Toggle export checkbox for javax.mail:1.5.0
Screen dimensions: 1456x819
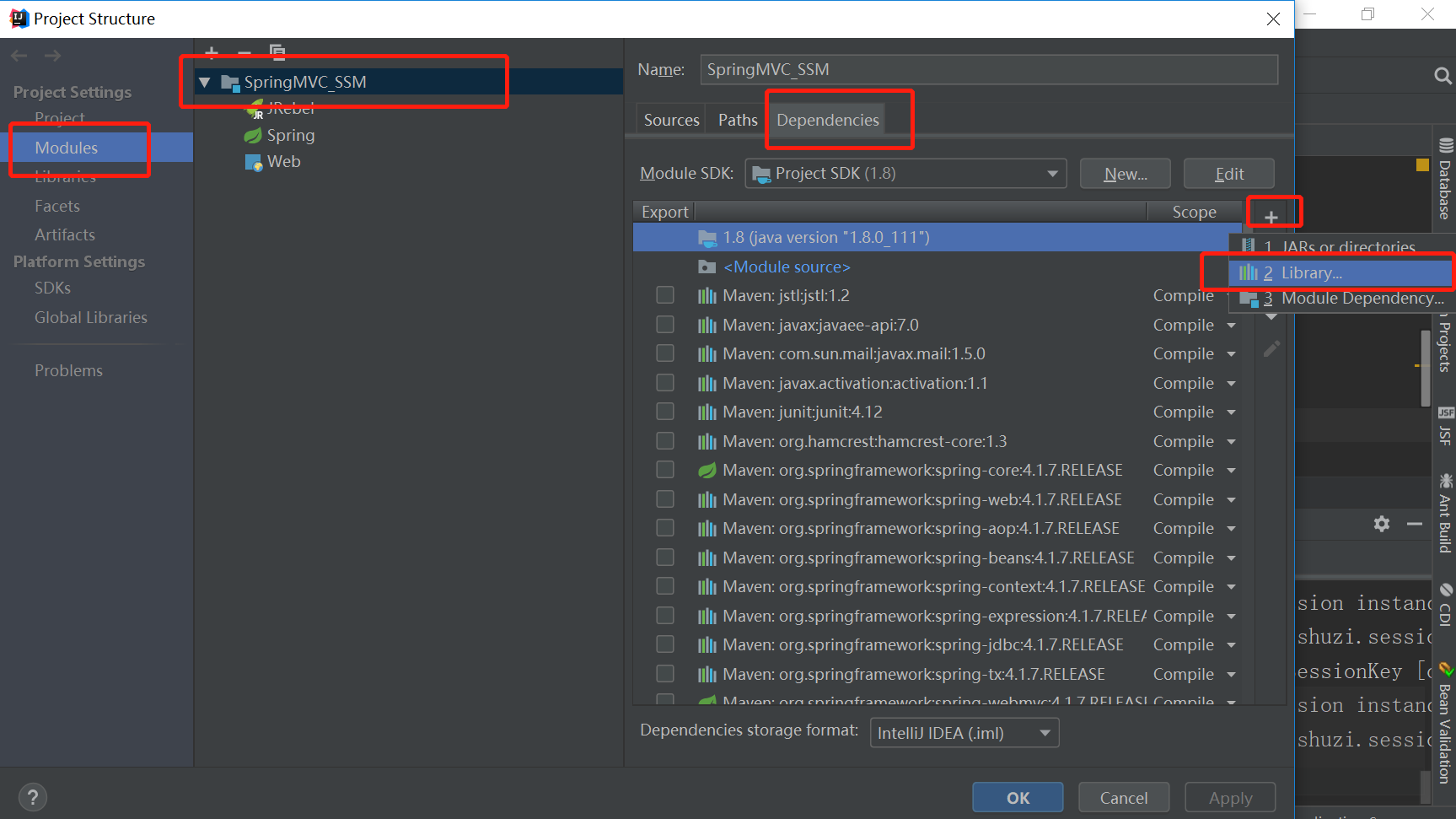(x=665, y=353)
